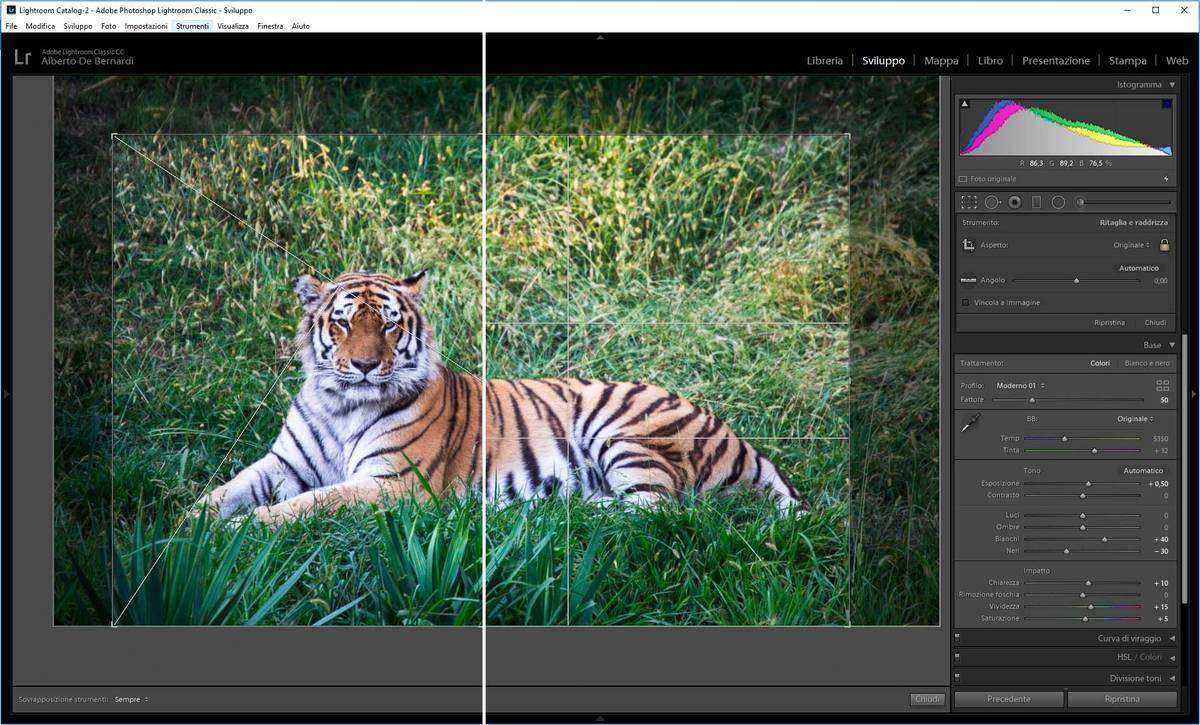1200x725 pixels.
Task: Activate the Red Eye Correction tool
Action: pos(1014,202)
